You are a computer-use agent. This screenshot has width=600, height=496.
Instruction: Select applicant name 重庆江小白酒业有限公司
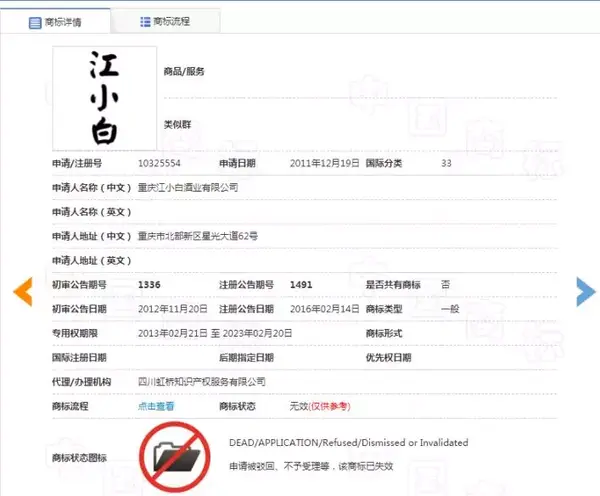click(188, 188)
